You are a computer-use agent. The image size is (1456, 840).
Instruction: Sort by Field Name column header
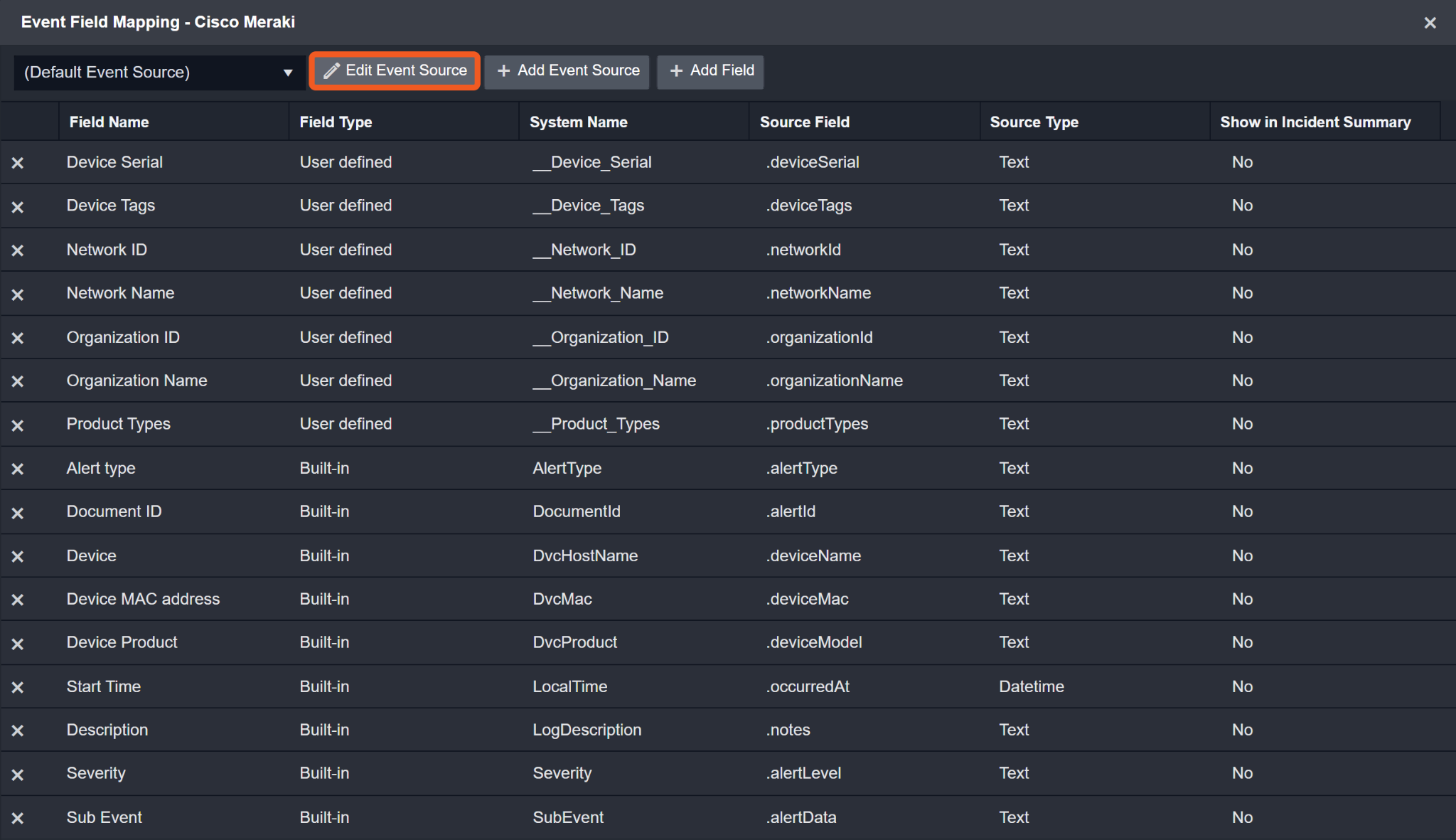point(109,122)
